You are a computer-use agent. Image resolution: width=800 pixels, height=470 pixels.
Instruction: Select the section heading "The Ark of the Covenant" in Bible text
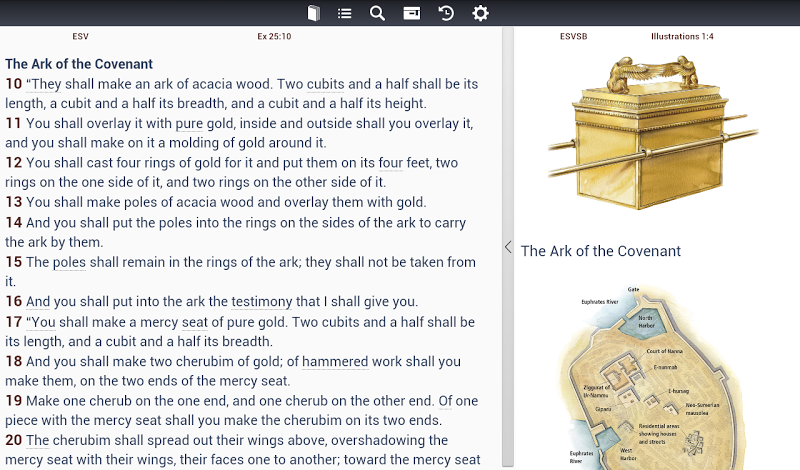click(79, 64)
